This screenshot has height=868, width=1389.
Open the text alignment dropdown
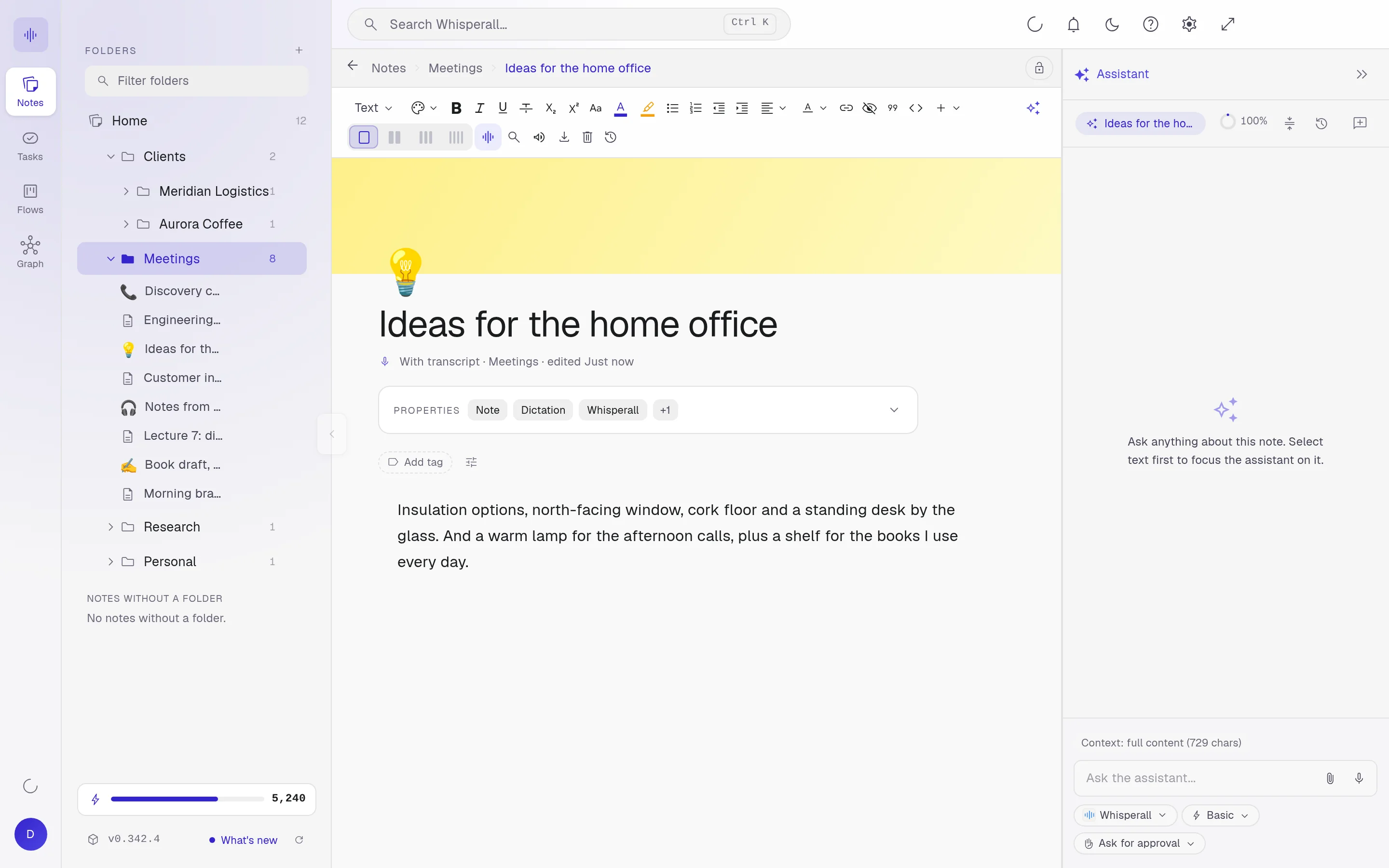pos(773,108)
